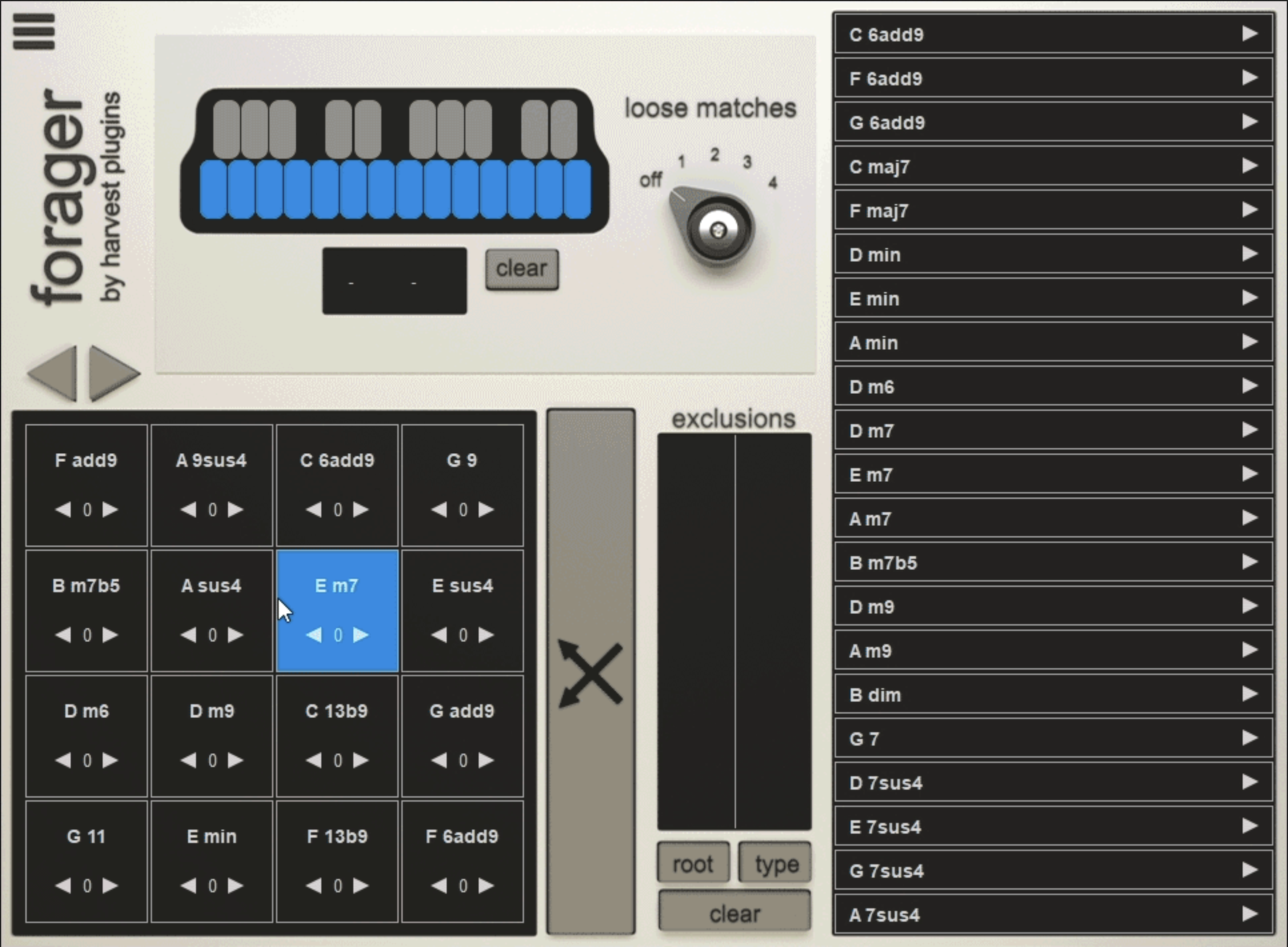Open the hamburger menu
The image size is (1288, 947).
pos(35,32)
